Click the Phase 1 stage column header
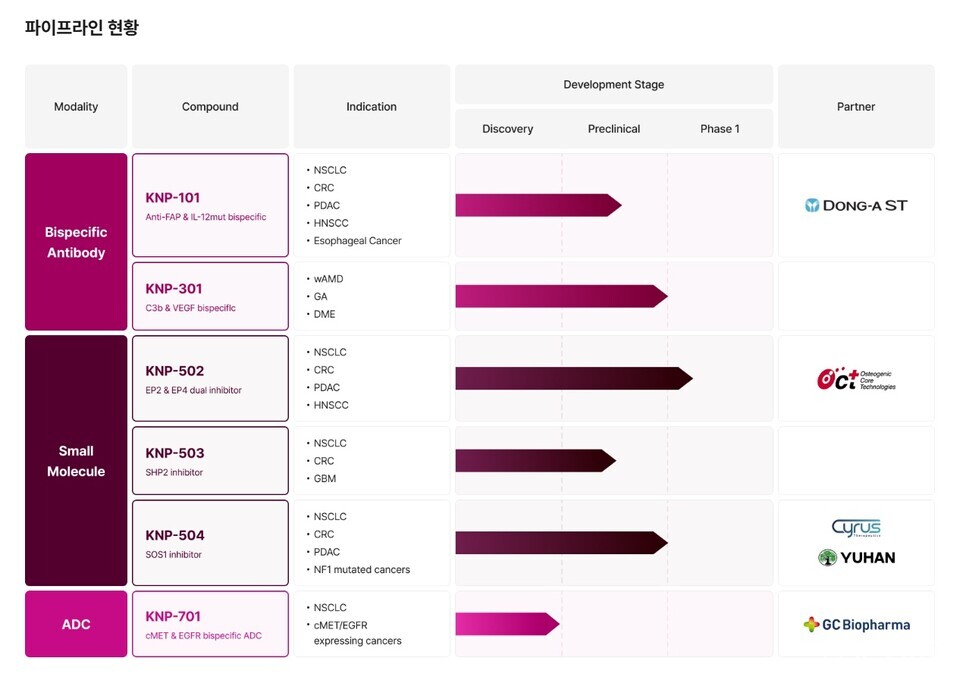Image resolution: width=960 pixels, height=680 pixels. click(x=720, y=129)
